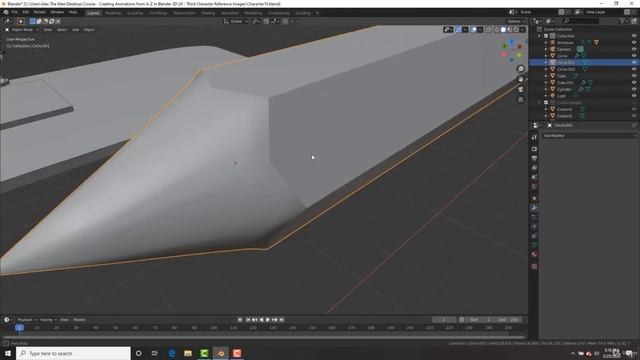
Task: Open the timeline Playback menu
Action: 25,320
